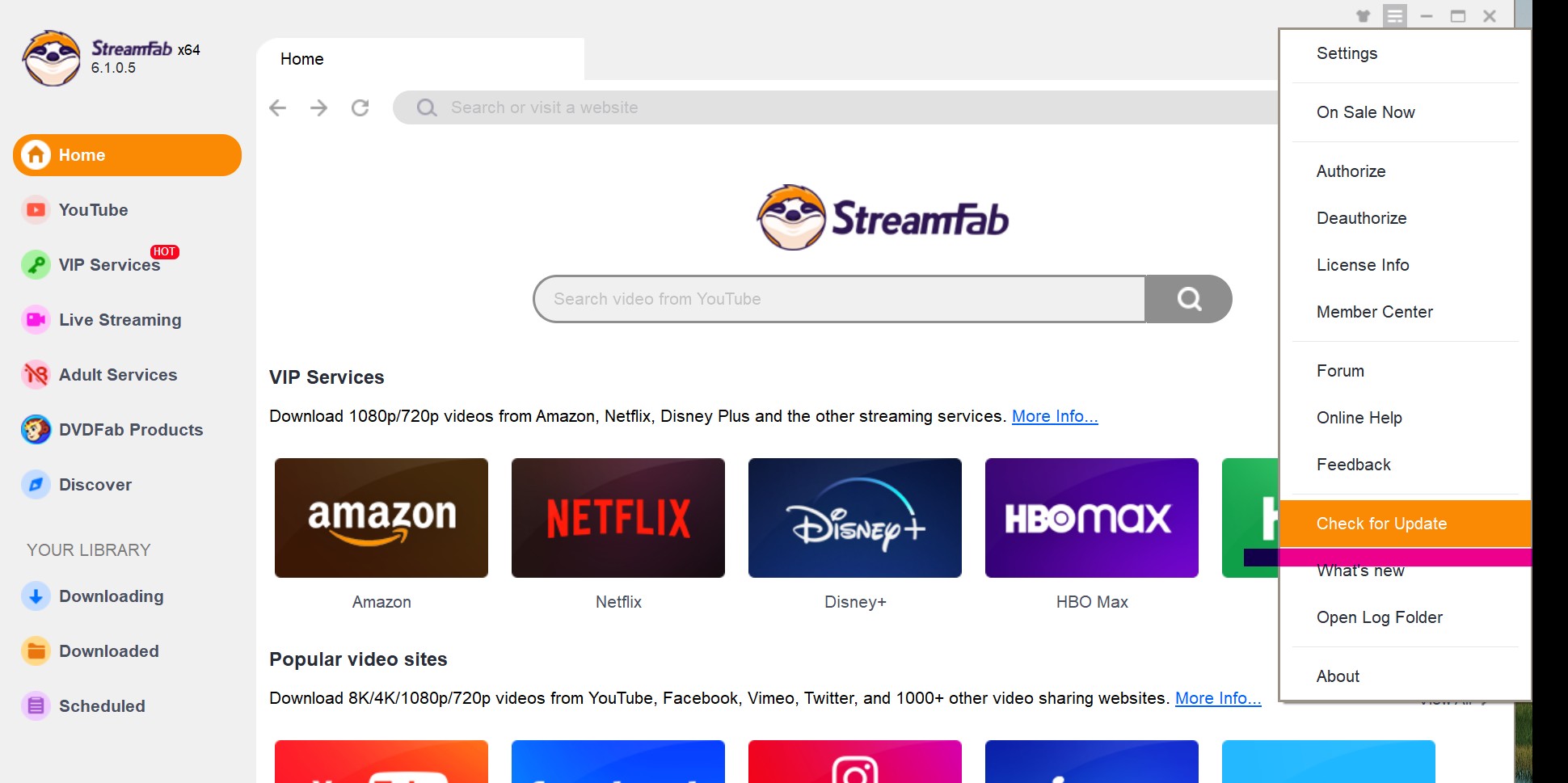Click the Search video from YouTube field
Image resolution: width=1568 pixels, height=783 pixels.
tap(840, 299)
